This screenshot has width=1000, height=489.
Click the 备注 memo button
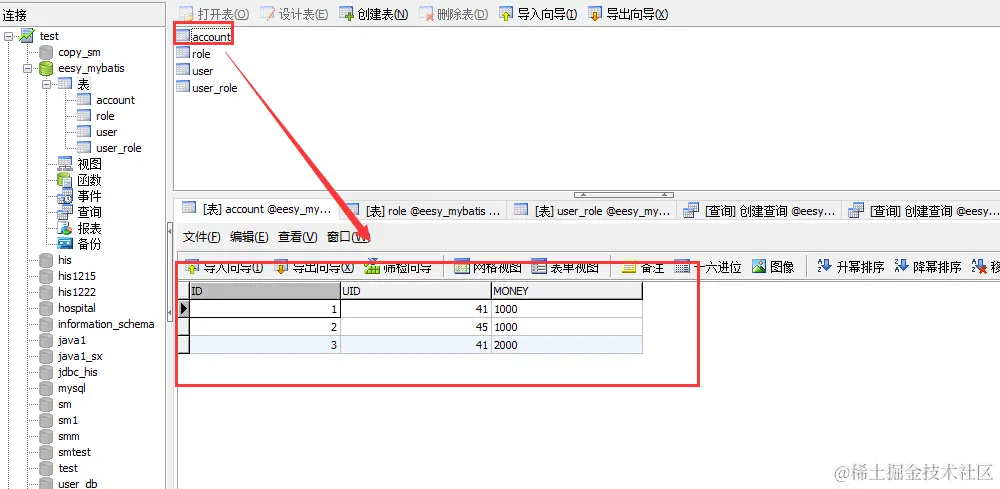643,267
